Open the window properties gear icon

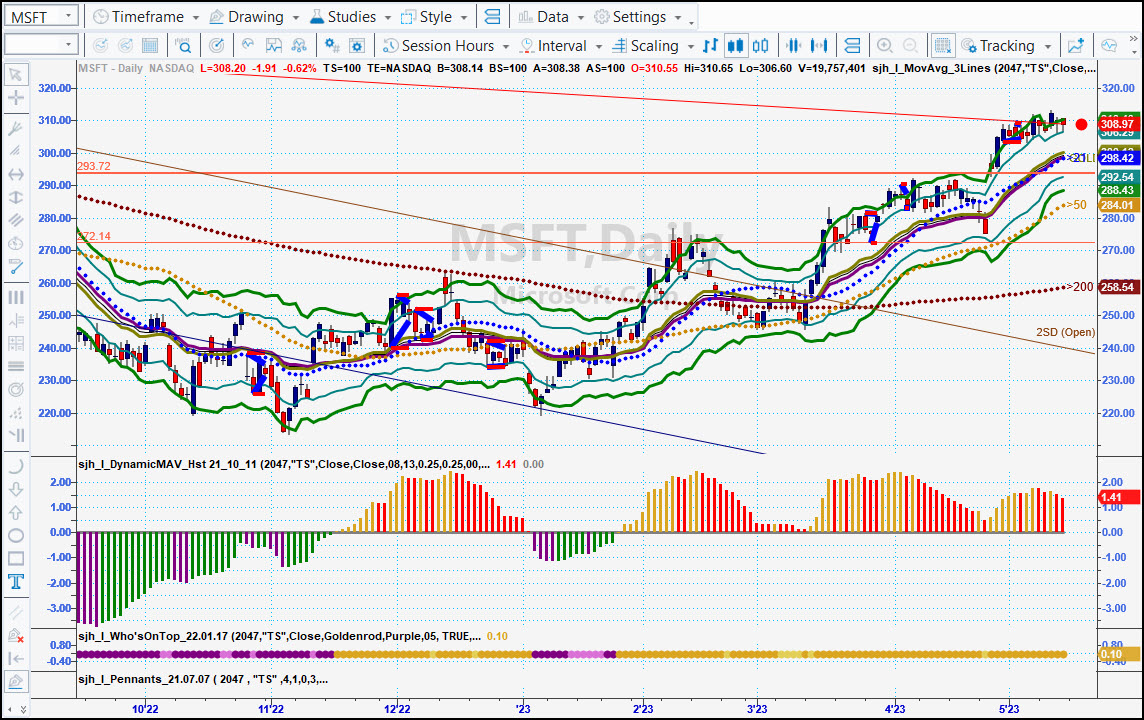[357, 46]
